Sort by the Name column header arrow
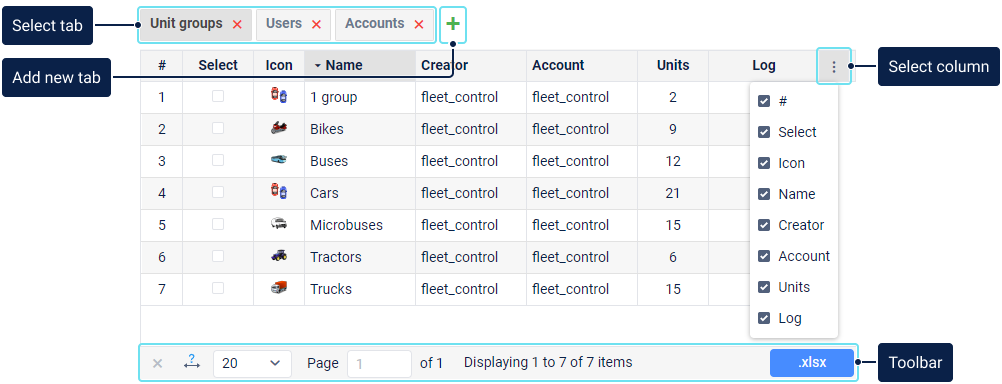1002x384 pixels. tap(318, 66)
